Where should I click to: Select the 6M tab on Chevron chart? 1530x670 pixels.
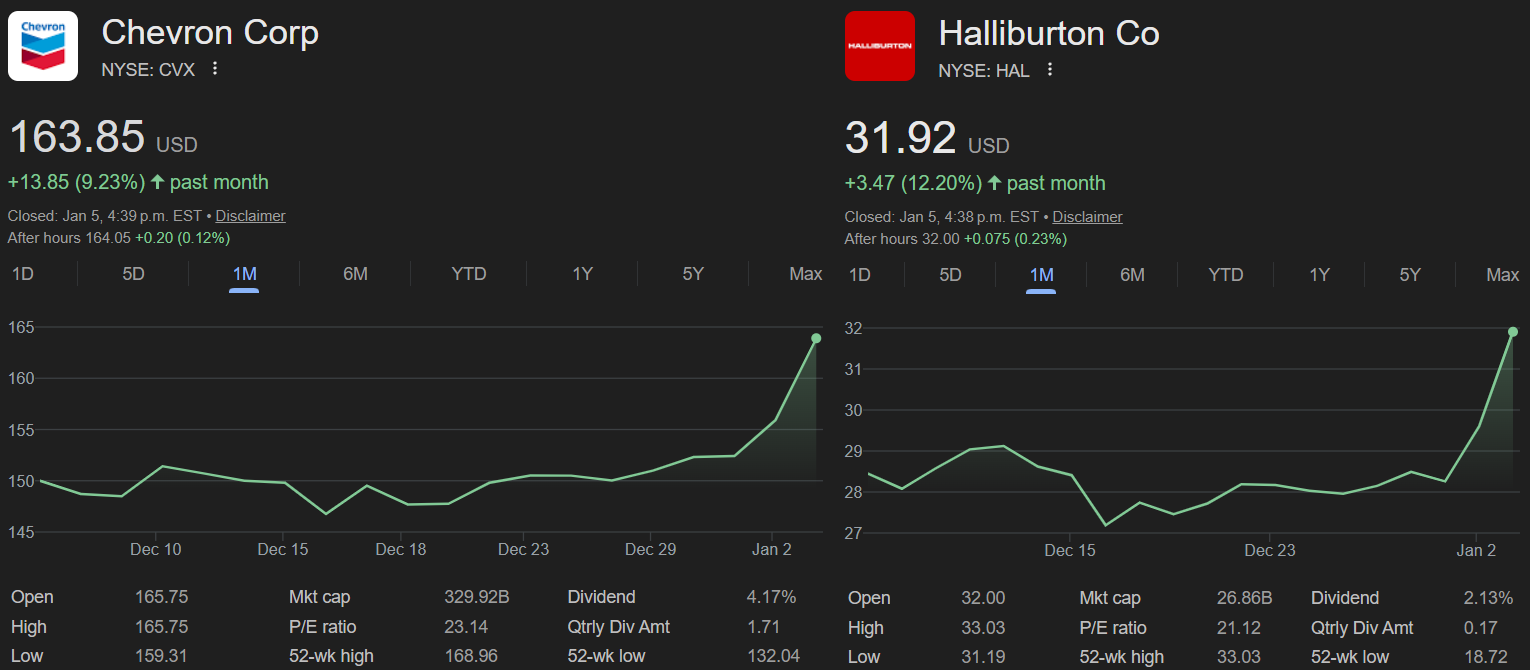[355, 274]
